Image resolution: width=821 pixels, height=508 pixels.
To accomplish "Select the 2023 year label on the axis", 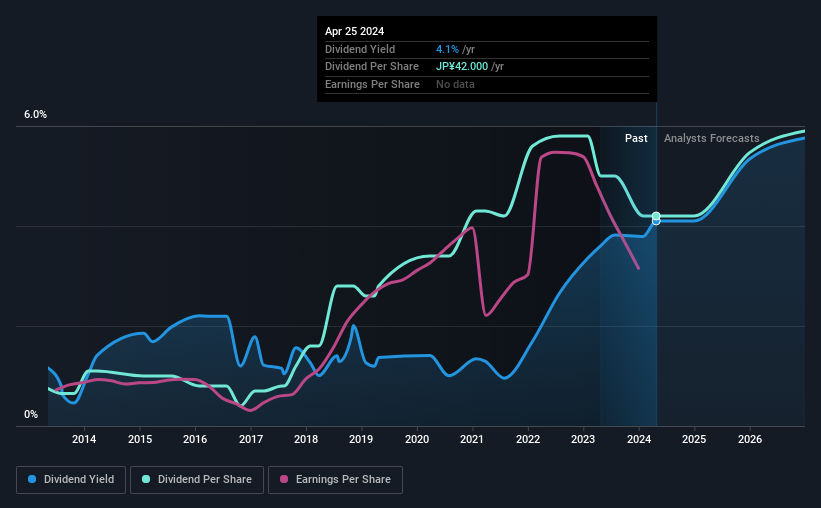I will tap(583, 439).
